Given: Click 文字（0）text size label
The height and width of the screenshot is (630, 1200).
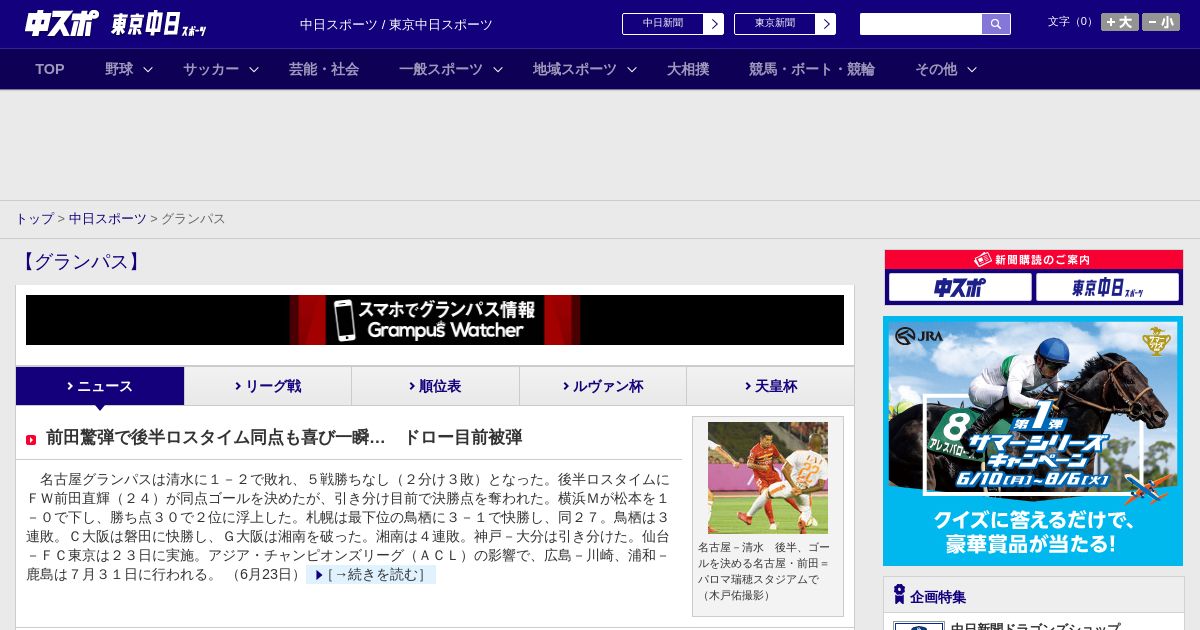Looking at the screenshot, I should pyautogui.click(x=1072, y=22).
